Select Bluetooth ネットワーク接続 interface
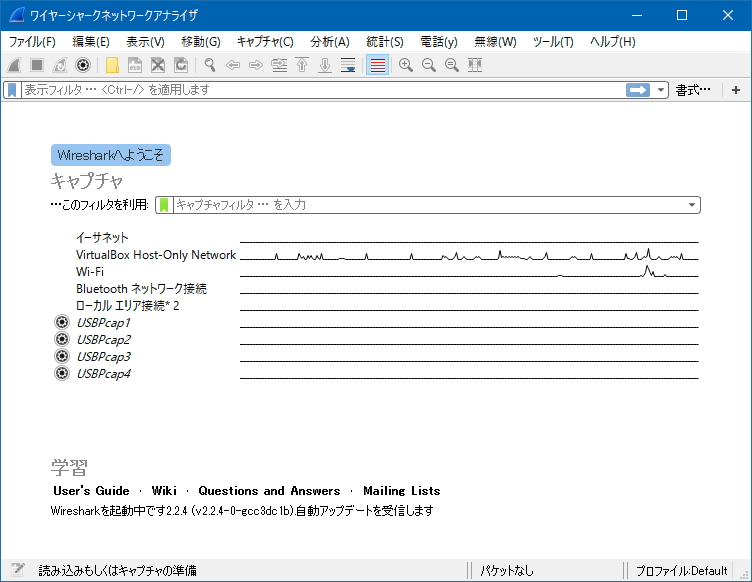752x582 pixels. pyautogui.click(x=376, y=289)
